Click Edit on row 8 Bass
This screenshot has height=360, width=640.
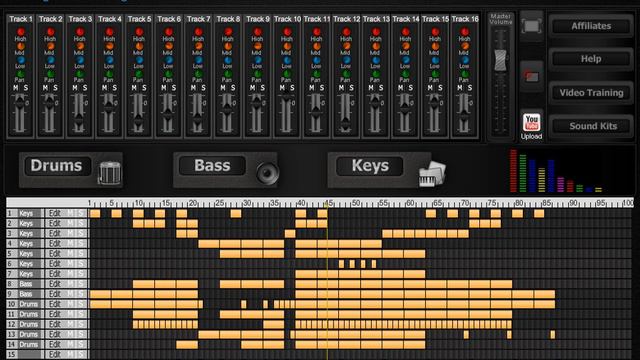click(x=54, y=284)
